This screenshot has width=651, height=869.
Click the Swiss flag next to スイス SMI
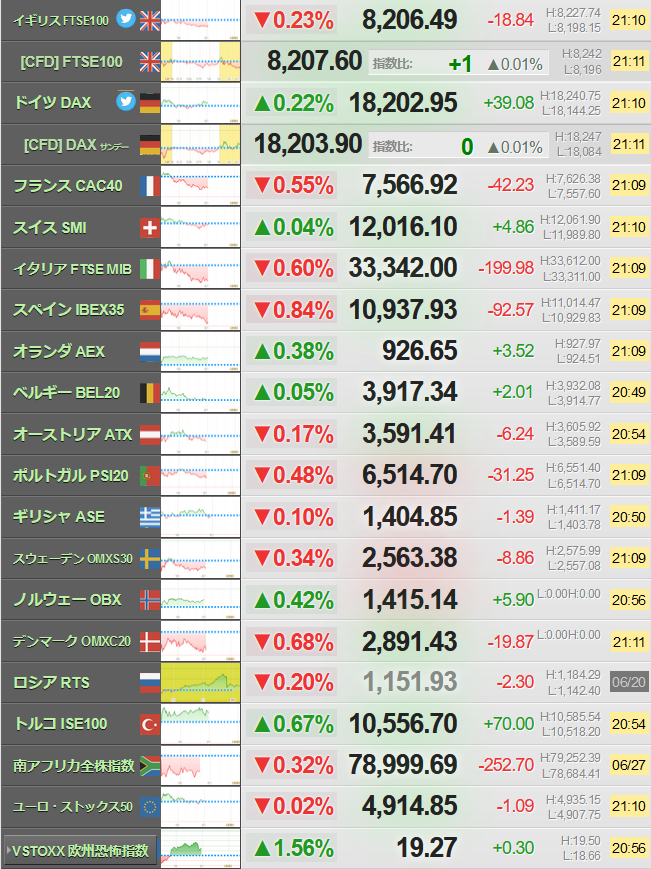point(150,227)
